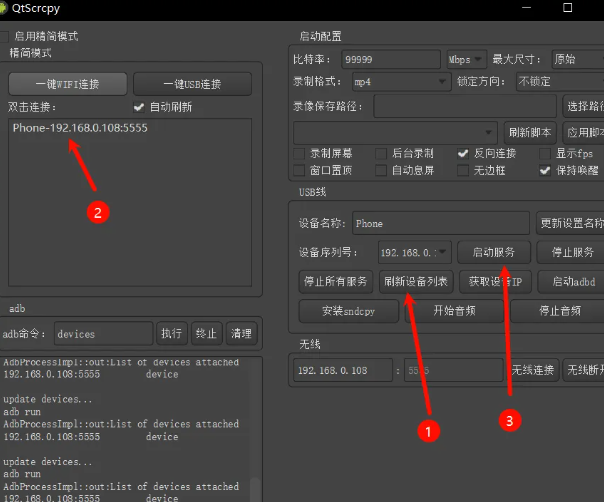Viewport: 604px width, 502px height.
Task: Click the 无线连接 button
Action: pyautogui.click(x=532, y=370)
